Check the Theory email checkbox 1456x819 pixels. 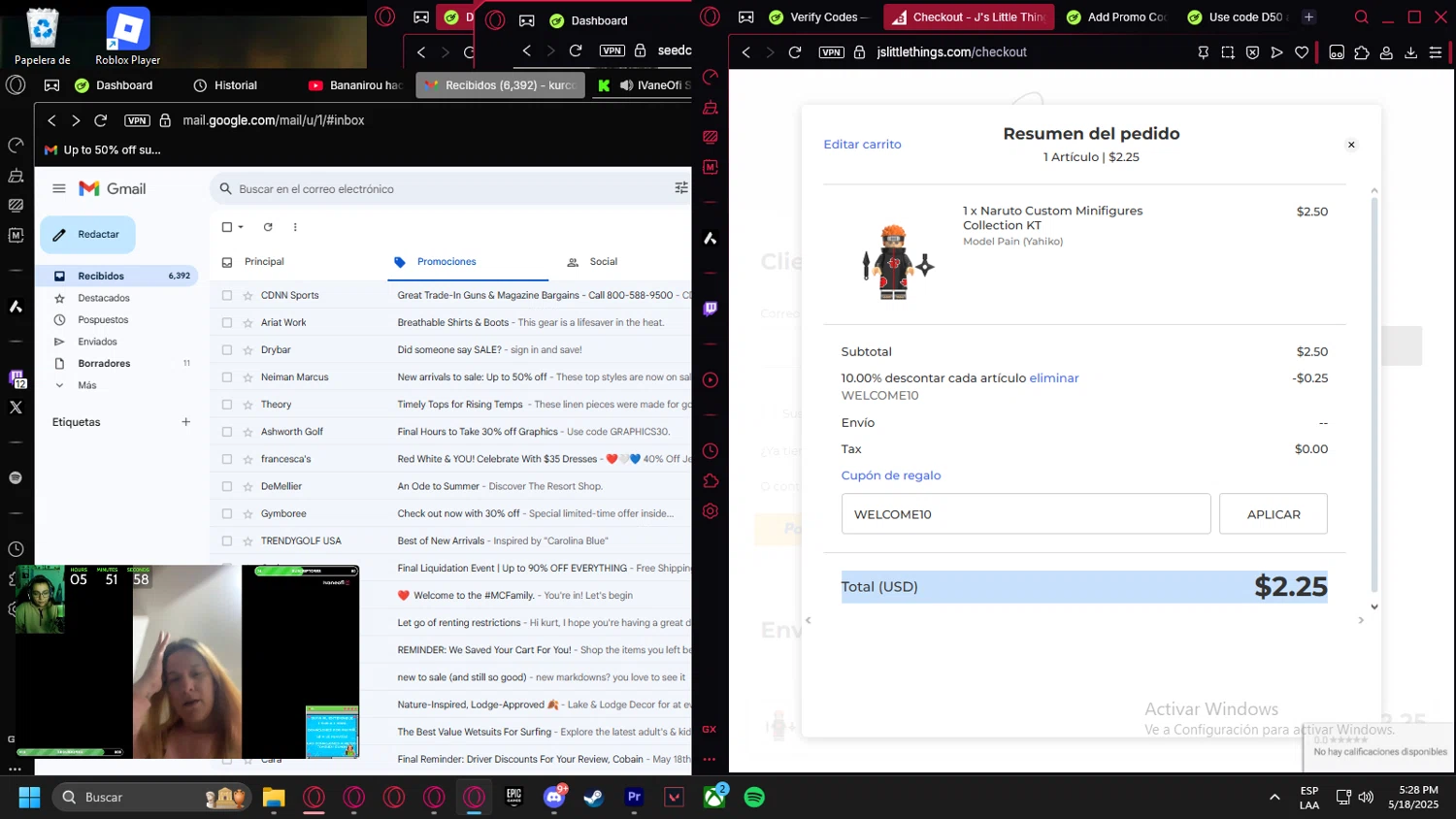click(227, 404)
